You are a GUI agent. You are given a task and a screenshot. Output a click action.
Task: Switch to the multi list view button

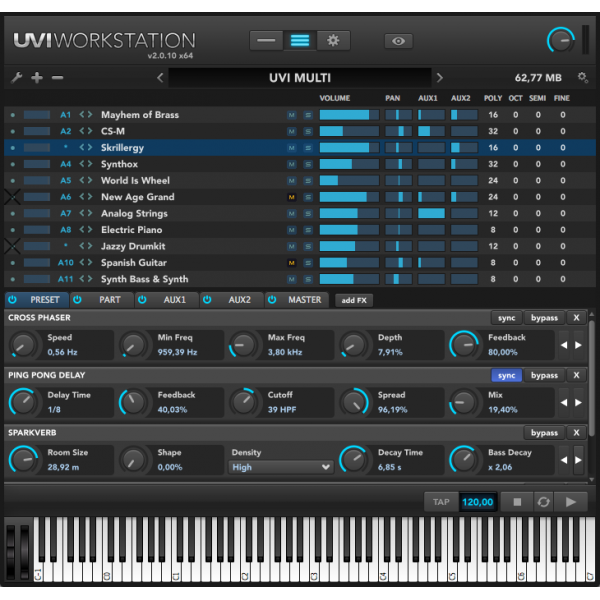[x=300, y=41]
